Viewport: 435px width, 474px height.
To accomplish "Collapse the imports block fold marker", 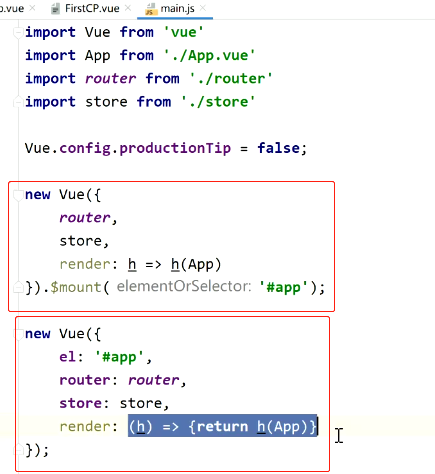I will tap(17, 32).
